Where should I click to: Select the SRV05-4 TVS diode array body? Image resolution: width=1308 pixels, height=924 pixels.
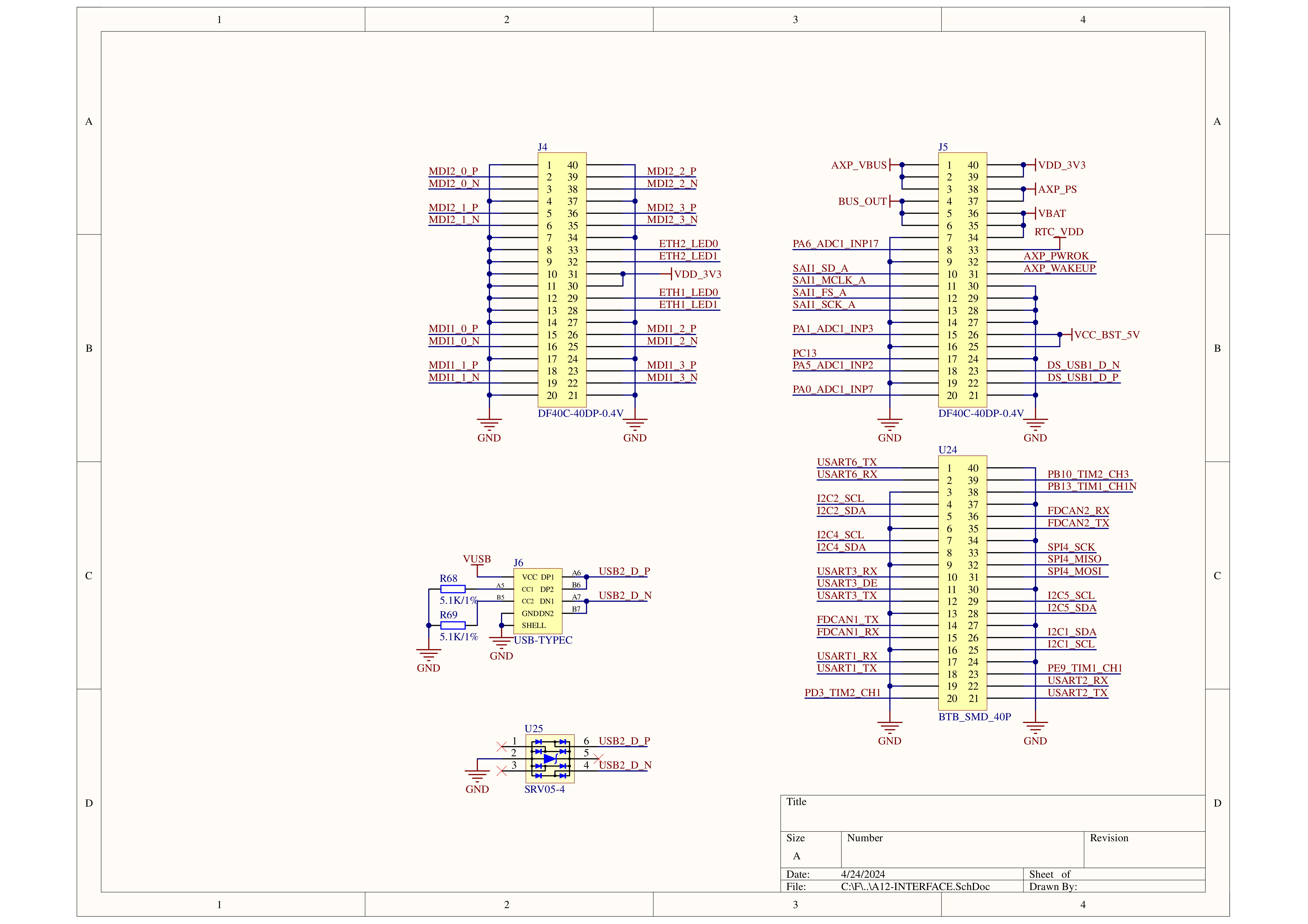550,759
